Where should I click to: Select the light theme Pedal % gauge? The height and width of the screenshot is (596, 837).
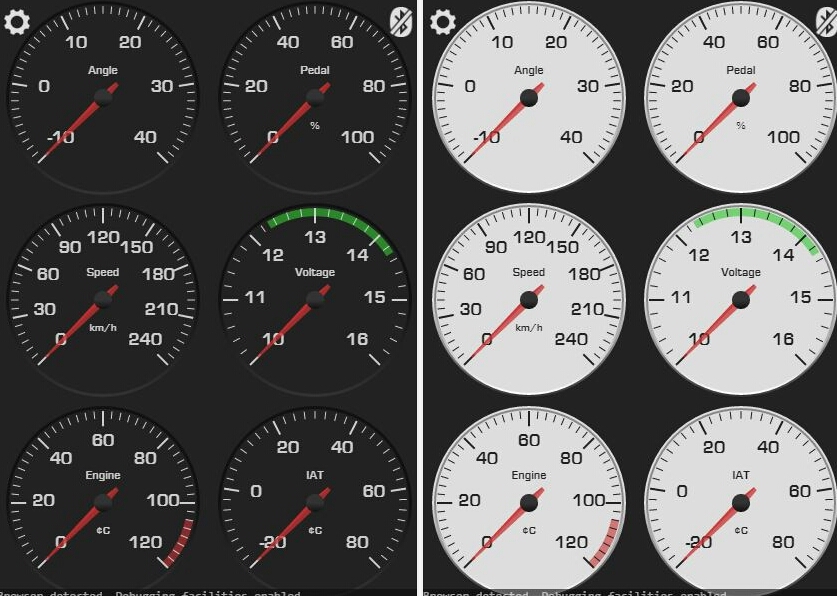coord(741,97)
